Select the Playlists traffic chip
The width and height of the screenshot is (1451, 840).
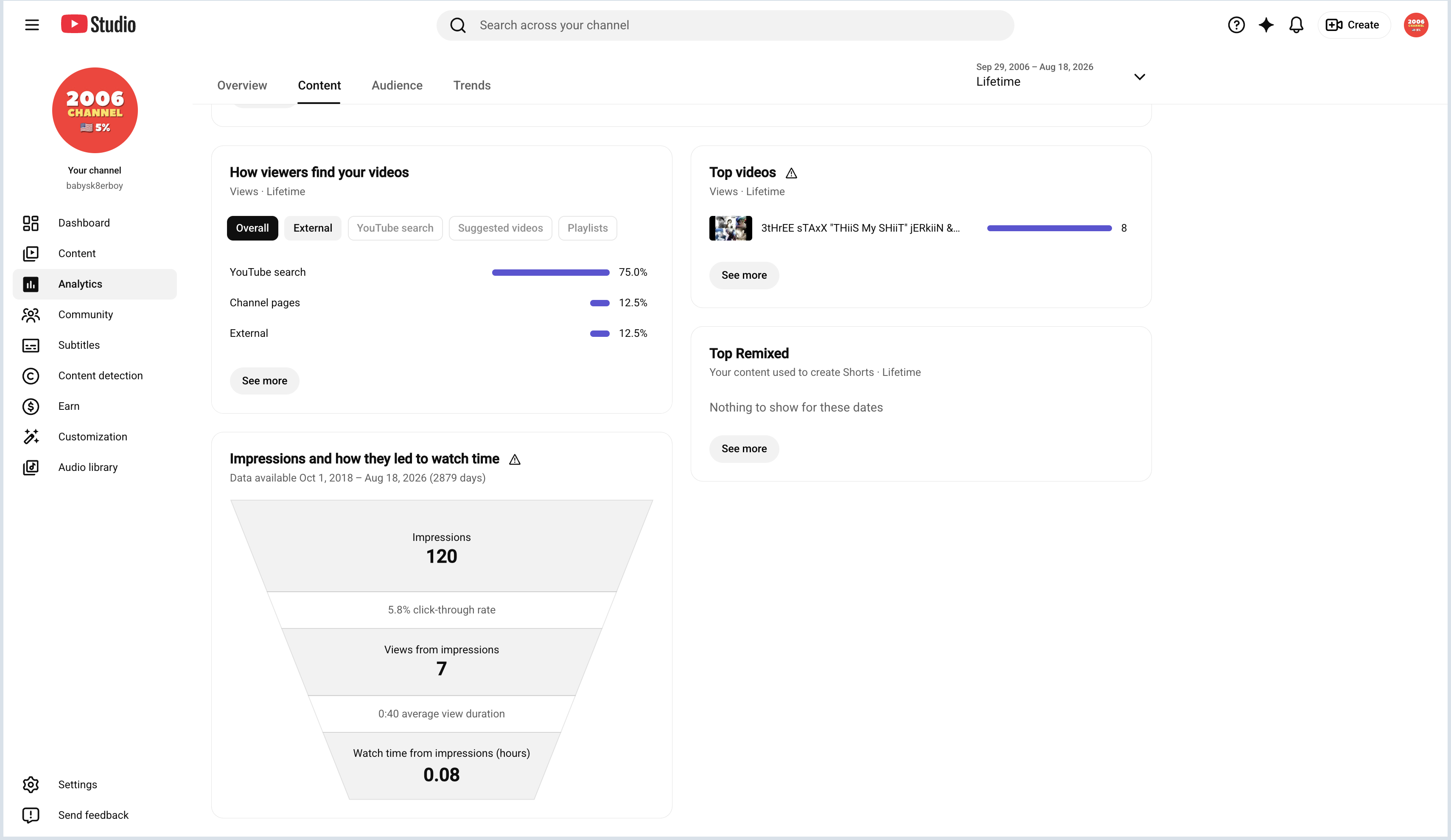click(x=587, y=228)
